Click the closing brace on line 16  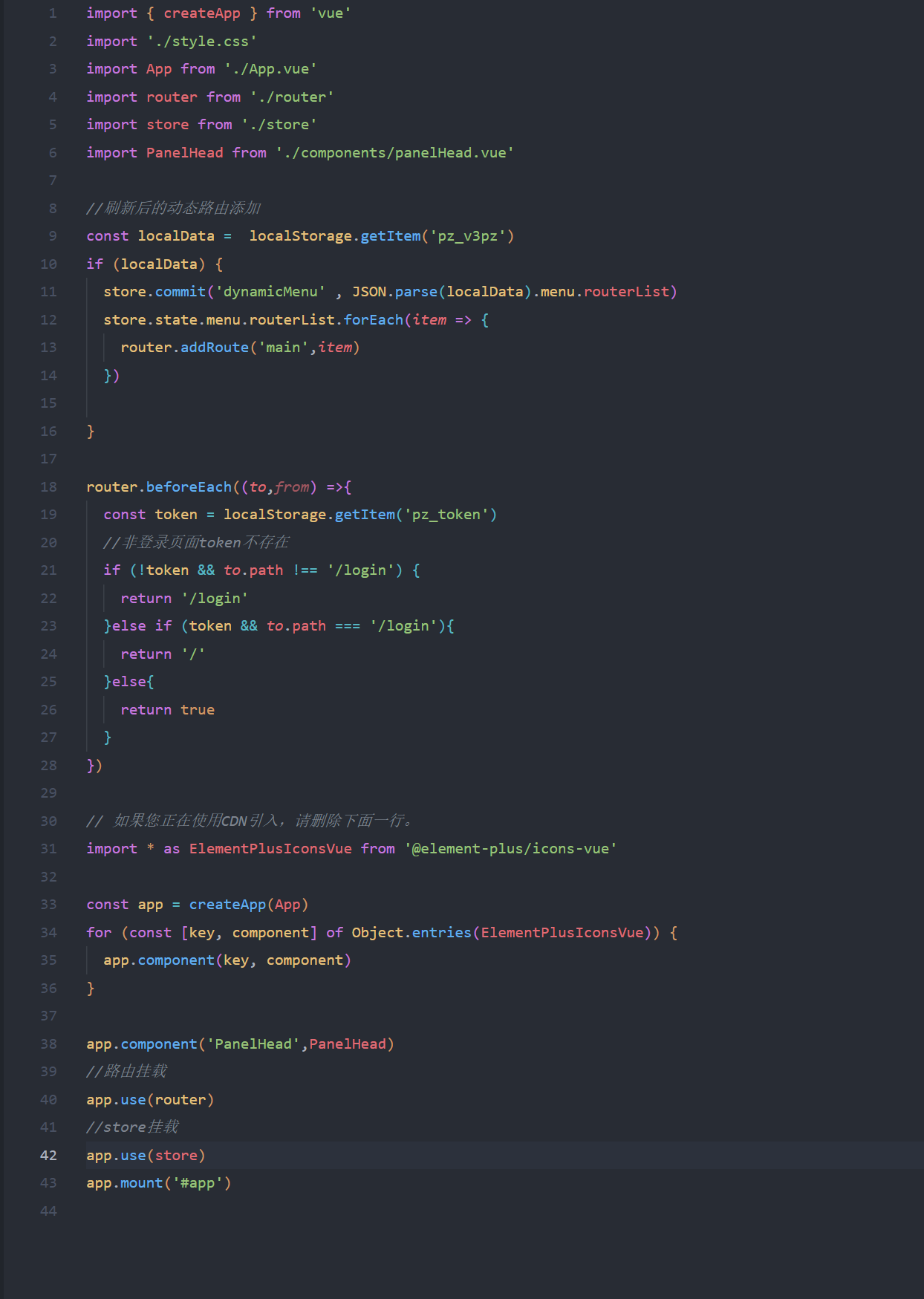pos(91,431)
